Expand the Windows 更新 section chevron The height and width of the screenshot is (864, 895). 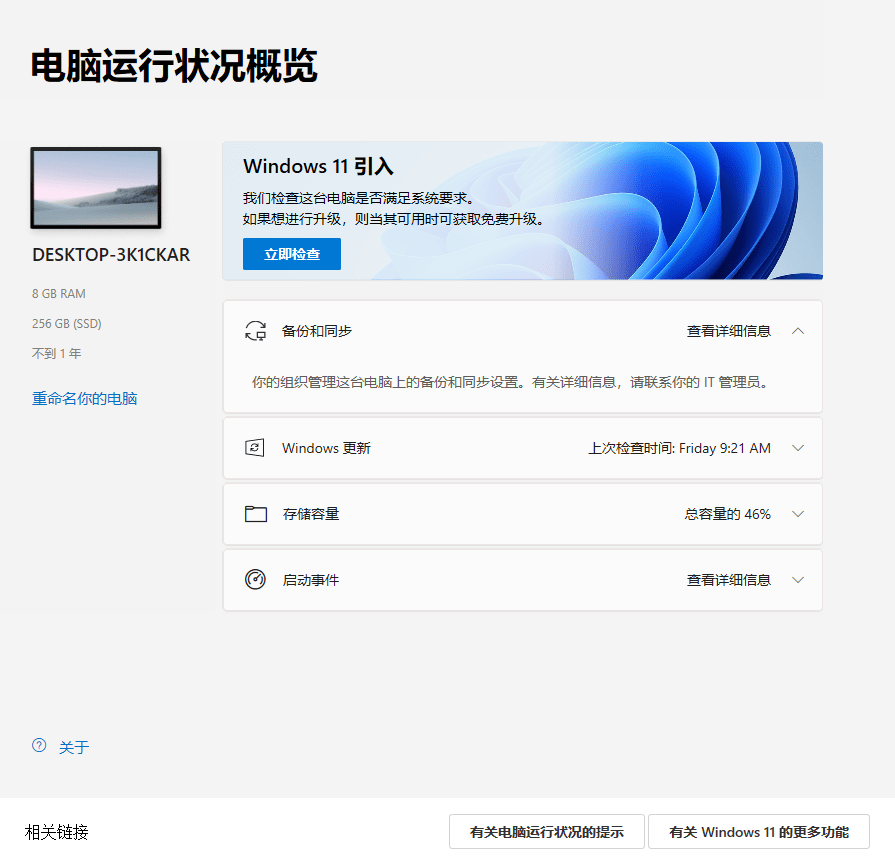797,448
